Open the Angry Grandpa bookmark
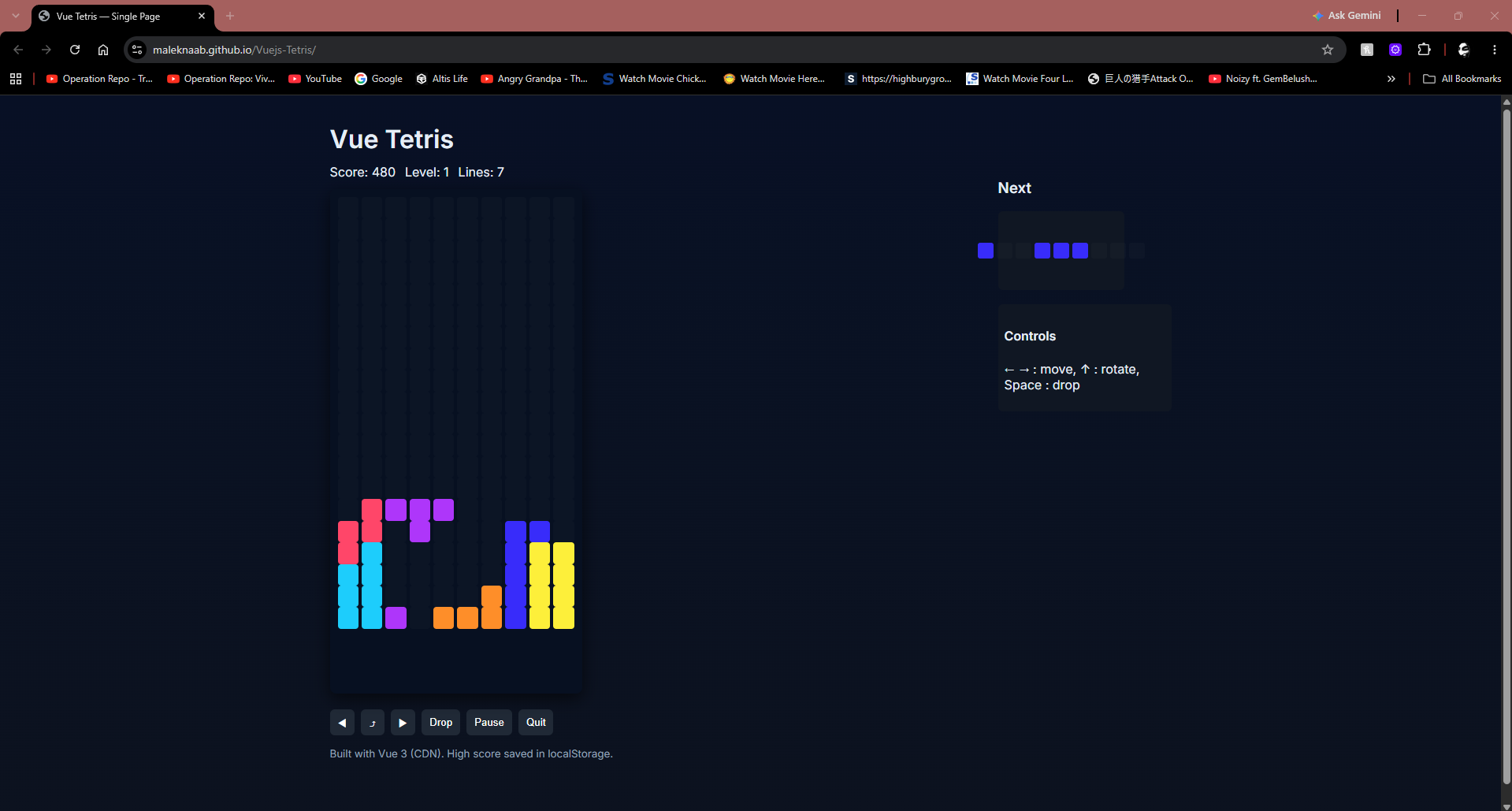The image size is (1512, 811). (x=535, y=79)
